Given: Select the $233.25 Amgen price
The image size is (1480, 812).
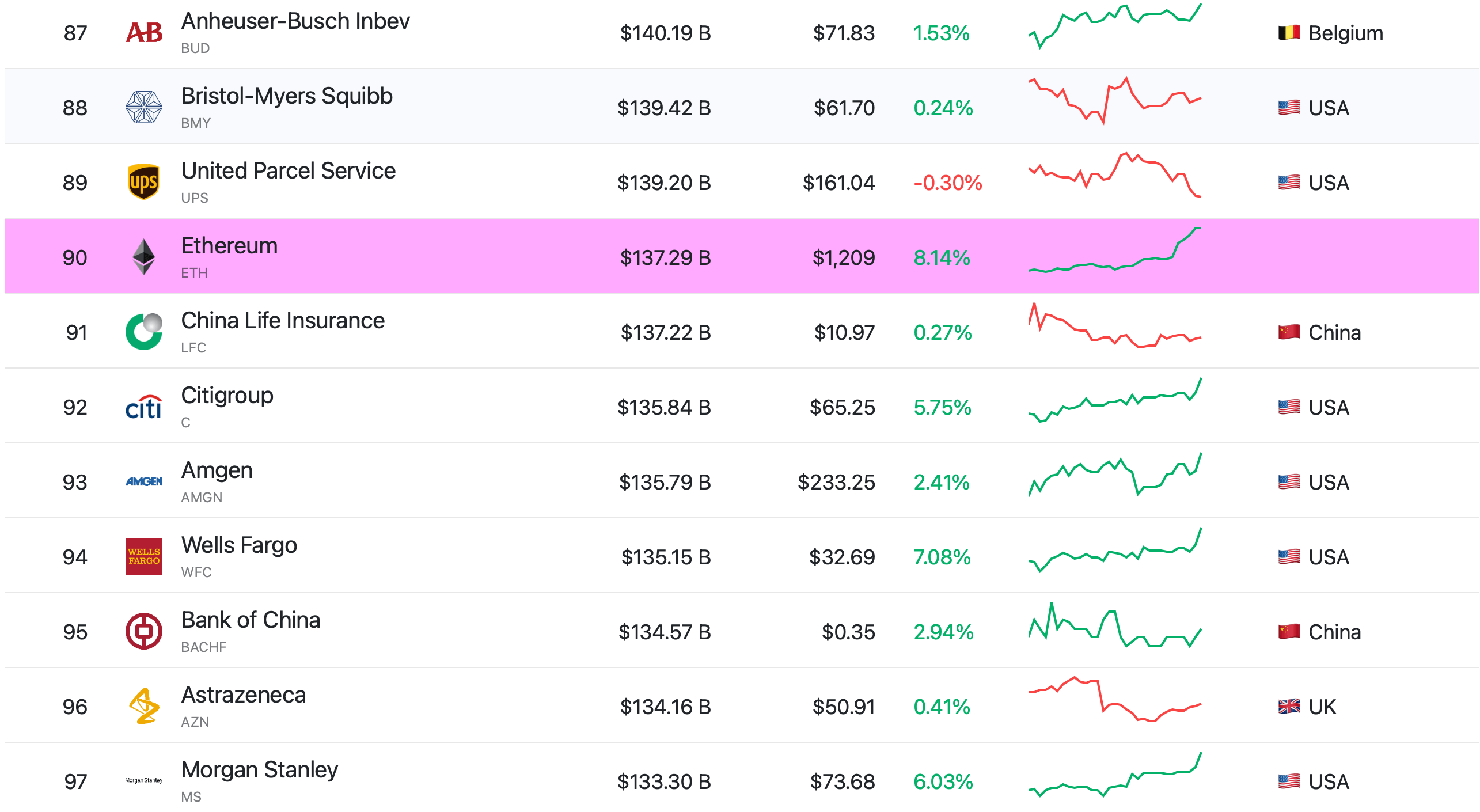Looking at the screenshot, I should [836, 483].
